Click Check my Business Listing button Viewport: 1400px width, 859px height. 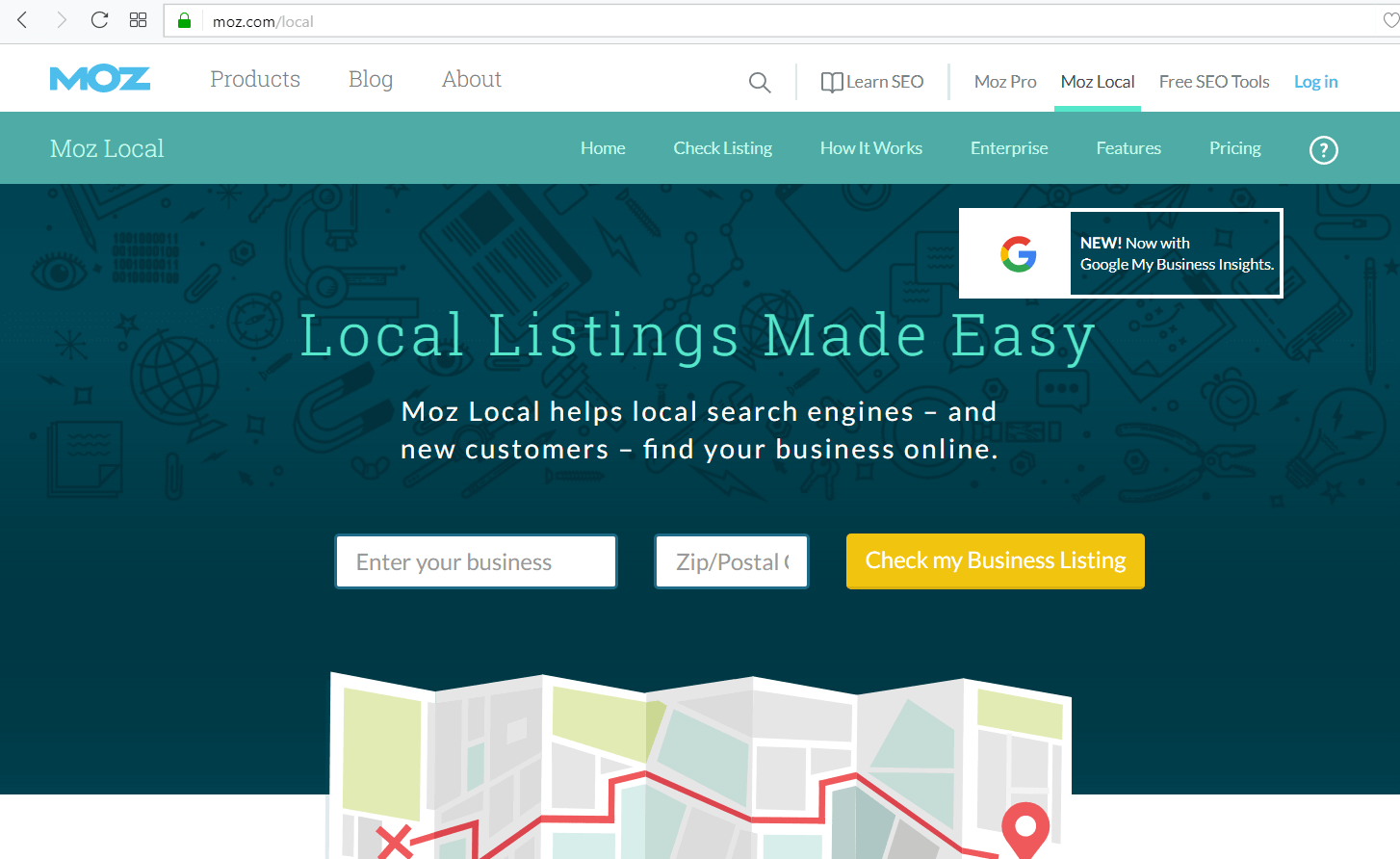coord(996,560)
